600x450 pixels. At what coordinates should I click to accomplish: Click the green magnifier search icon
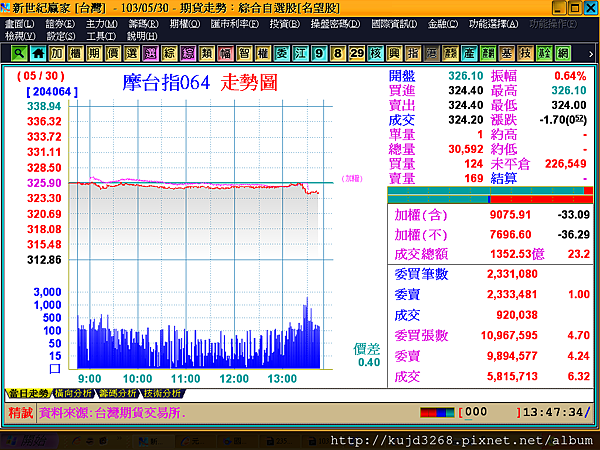click(x=19, y=53)
